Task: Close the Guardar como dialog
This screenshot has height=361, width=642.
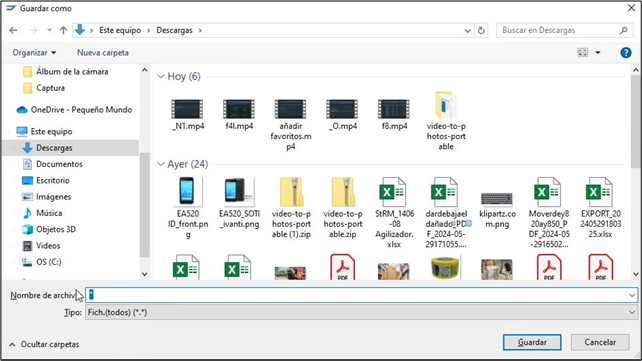Action: (x=631, y=8)
